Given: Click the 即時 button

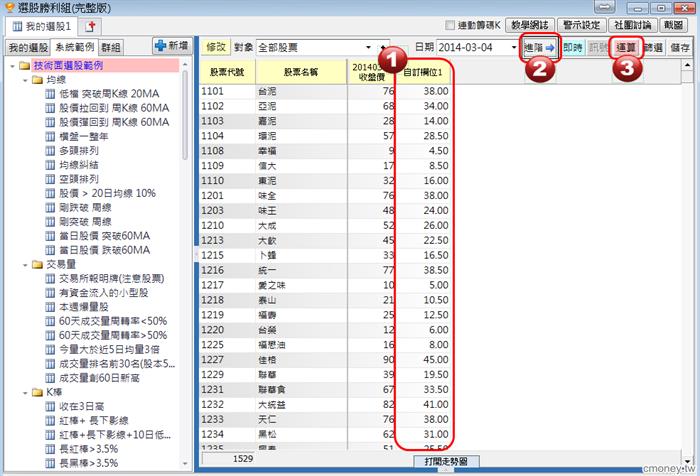Looking at the screenshot, I should point(572,47).
